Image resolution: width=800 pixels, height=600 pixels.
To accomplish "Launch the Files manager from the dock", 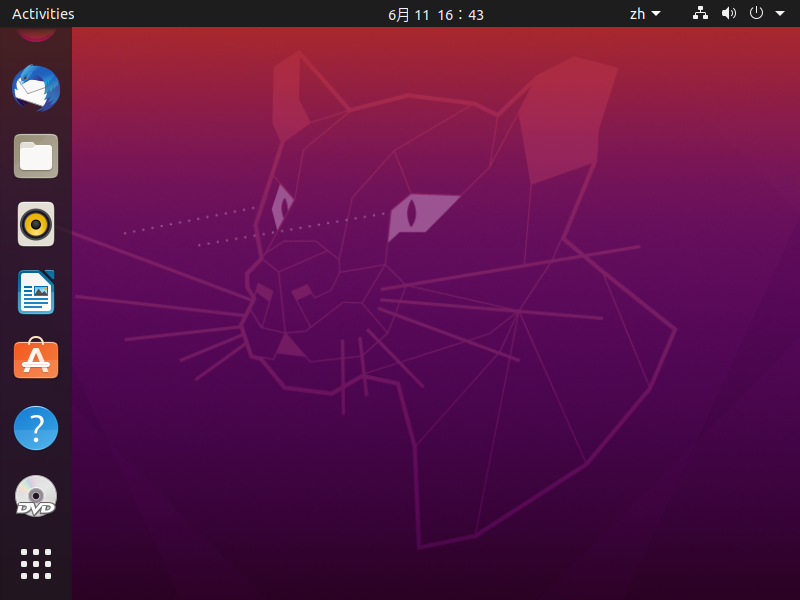I will (36, 156).
